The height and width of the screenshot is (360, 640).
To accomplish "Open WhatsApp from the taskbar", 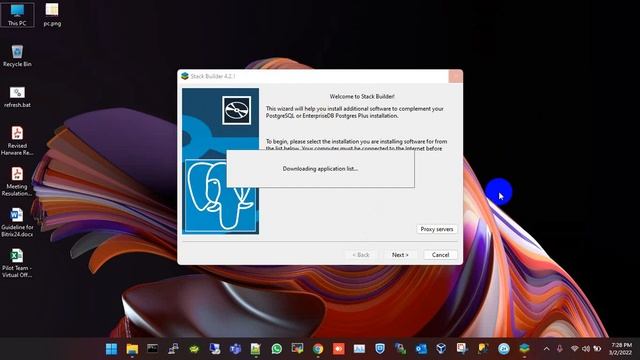I will click(x=277, y=349).
